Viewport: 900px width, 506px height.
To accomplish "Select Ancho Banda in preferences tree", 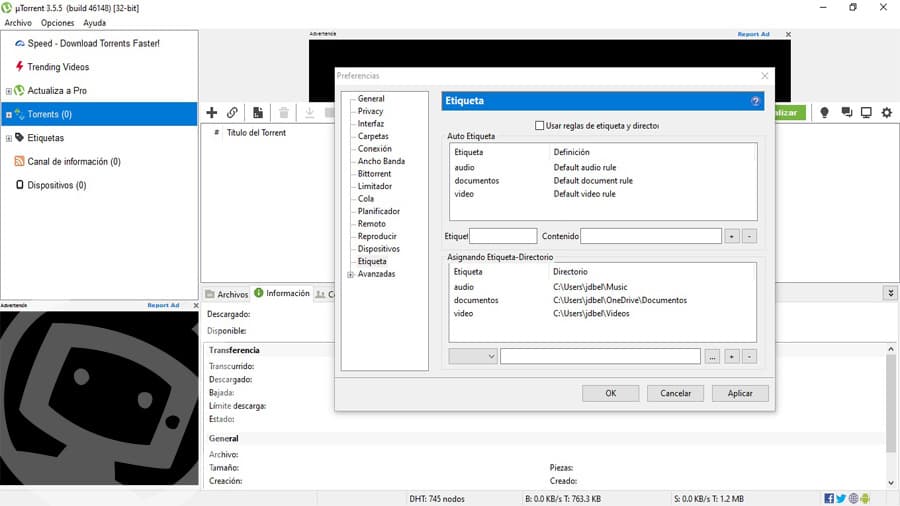I will click(381, 161).
